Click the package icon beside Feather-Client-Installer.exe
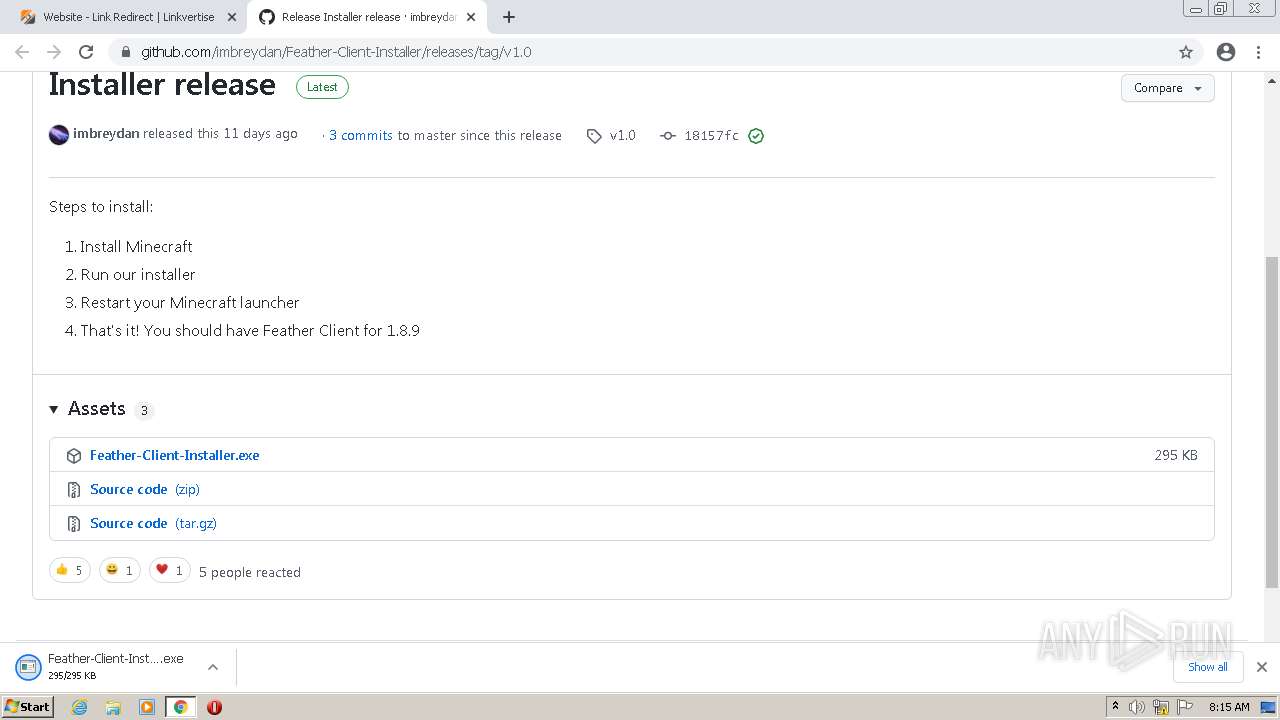 point(73,456)
